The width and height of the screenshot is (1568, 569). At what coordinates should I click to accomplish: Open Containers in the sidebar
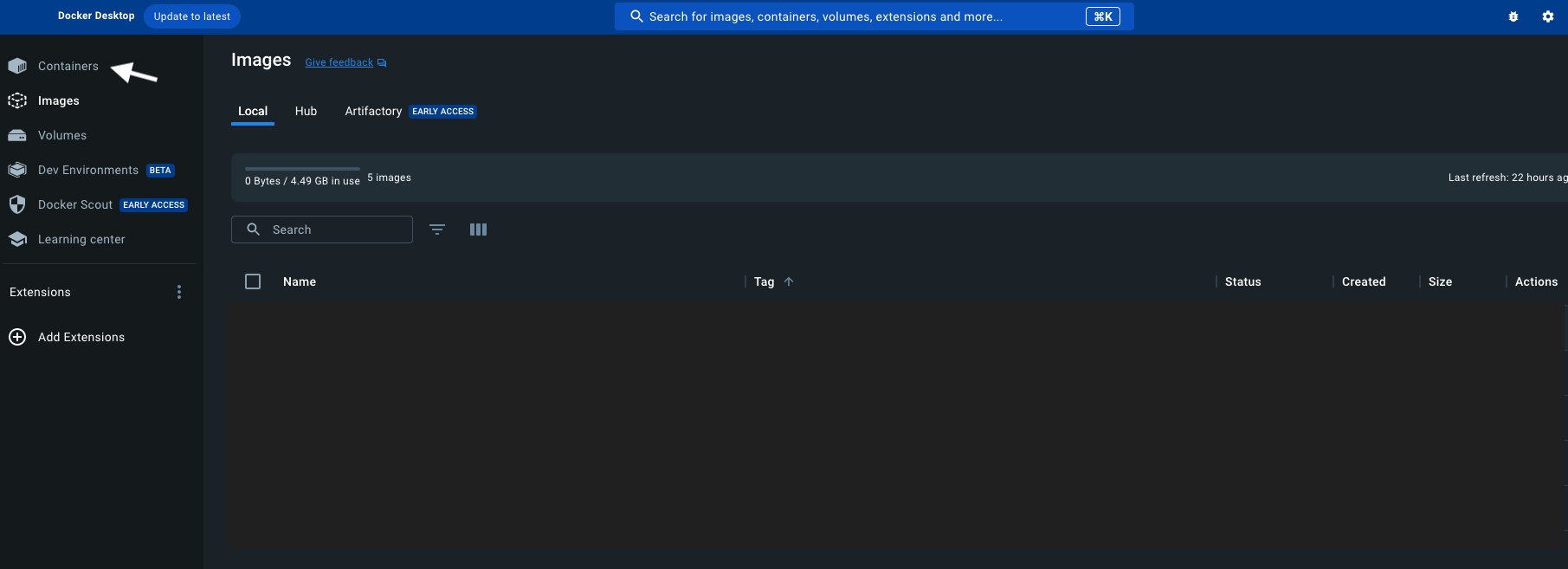68,67
